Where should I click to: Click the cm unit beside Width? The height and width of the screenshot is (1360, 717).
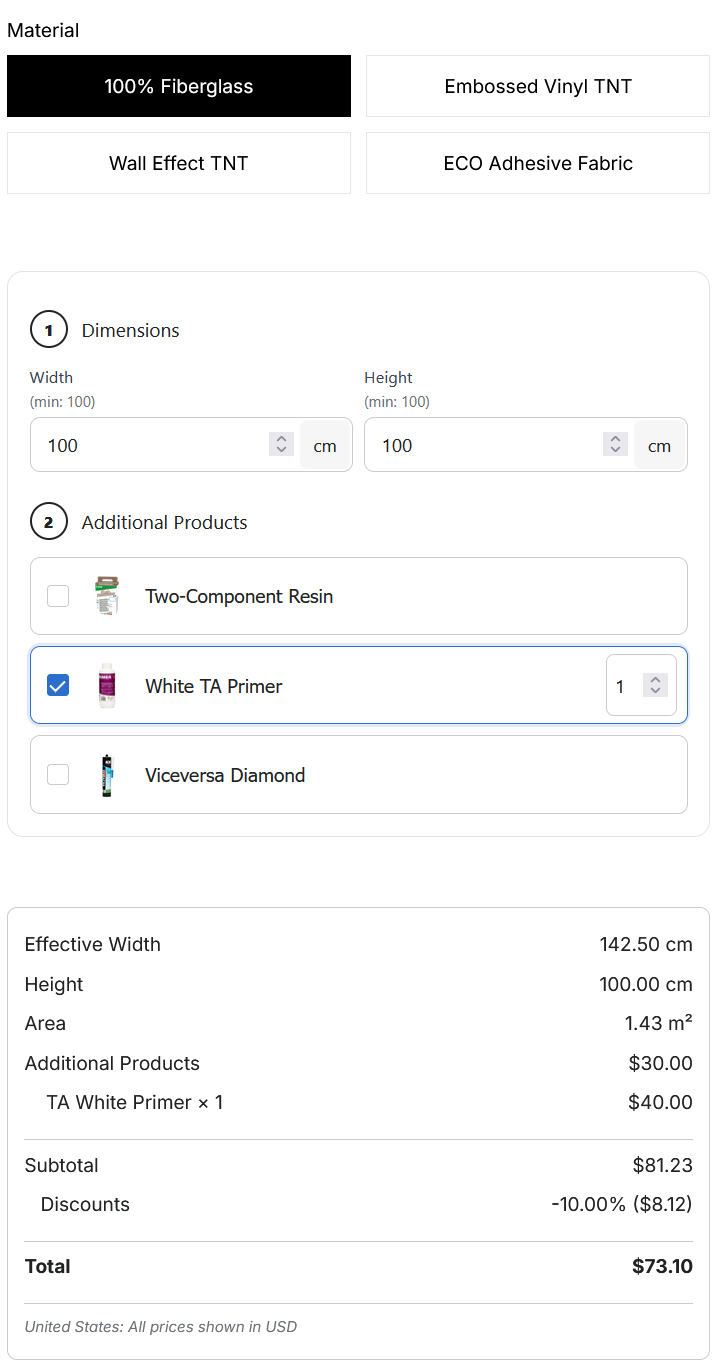(x=325, y=446)
